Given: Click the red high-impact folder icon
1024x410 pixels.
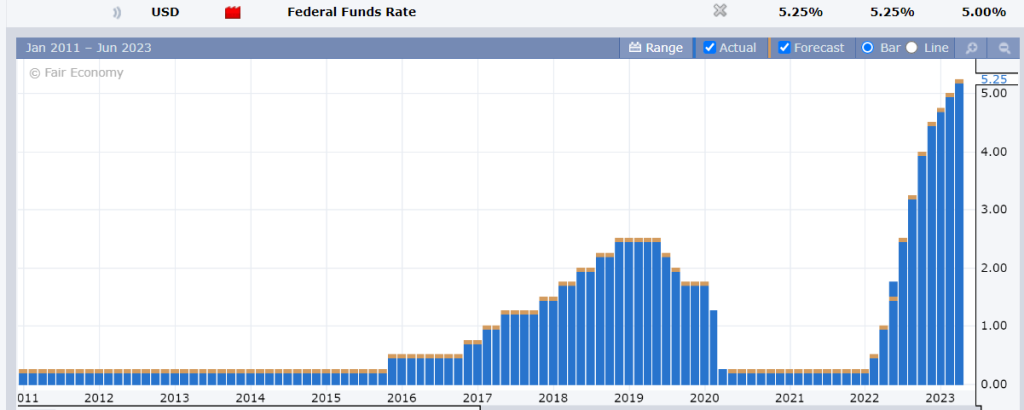Looking at the screenshot, I should [x=232, y=12].
